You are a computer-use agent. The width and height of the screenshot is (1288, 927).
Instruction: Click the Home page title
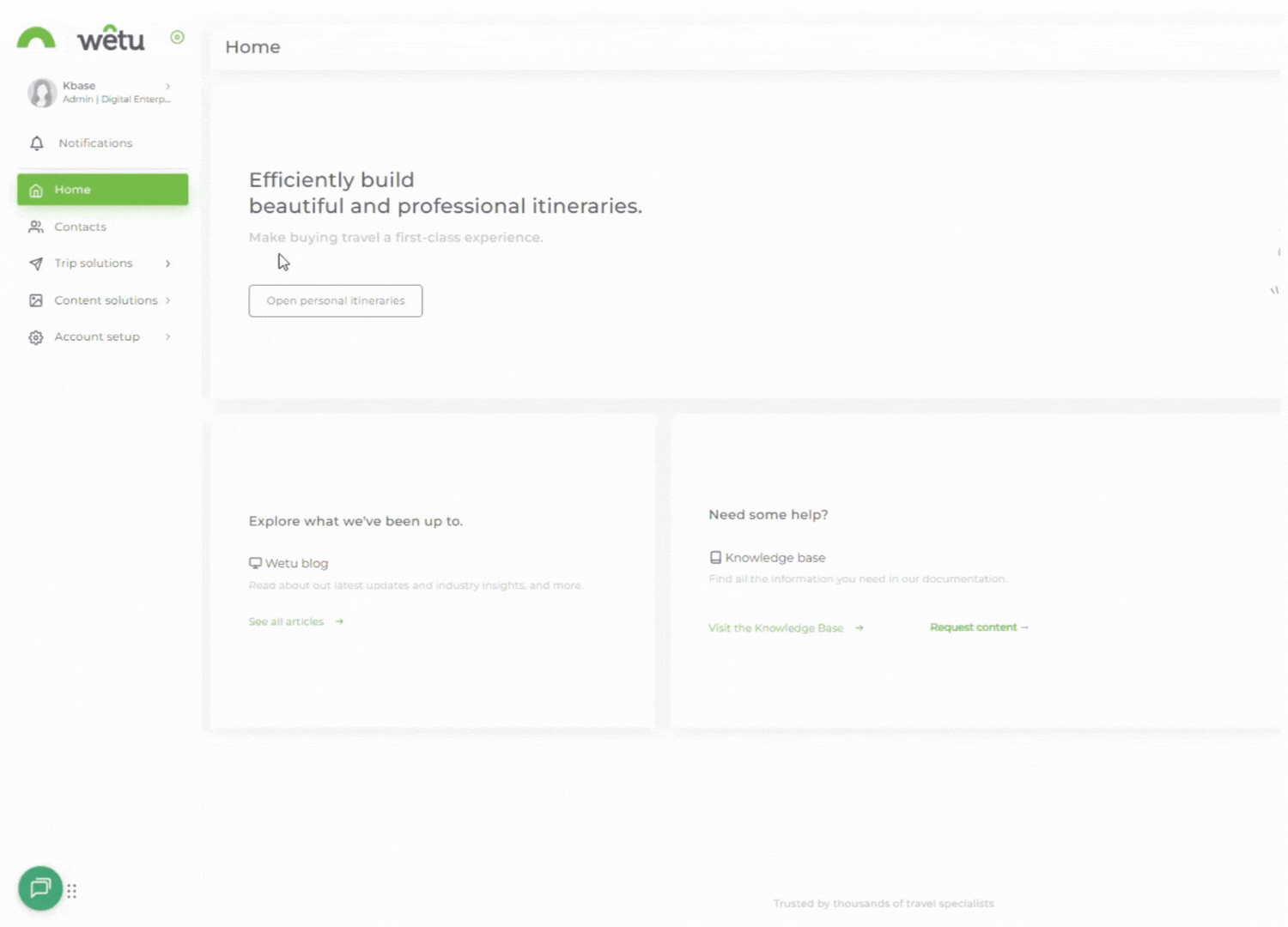coord(252,47)
